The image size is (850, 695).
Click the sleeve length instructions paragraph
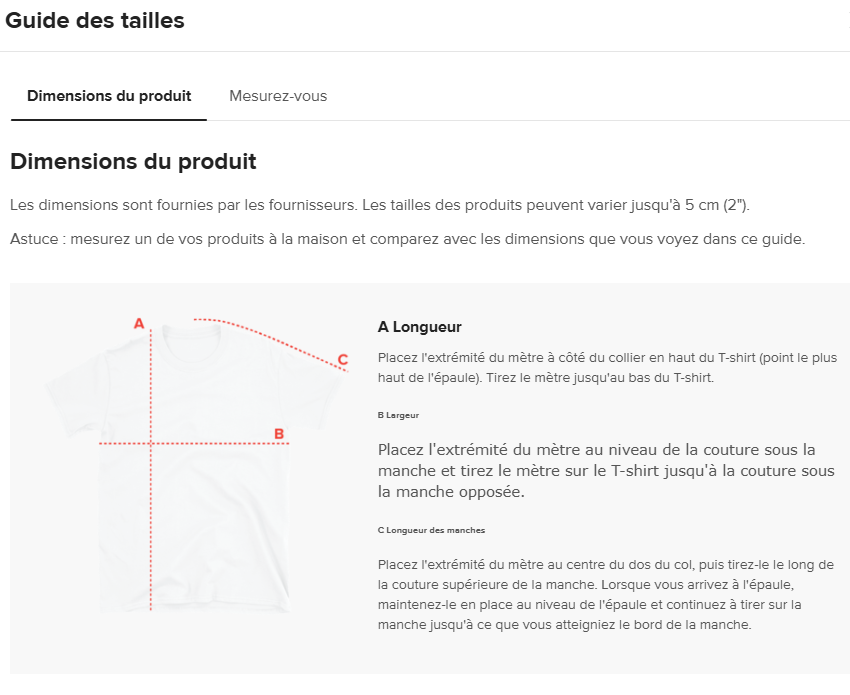coord(607,595)
